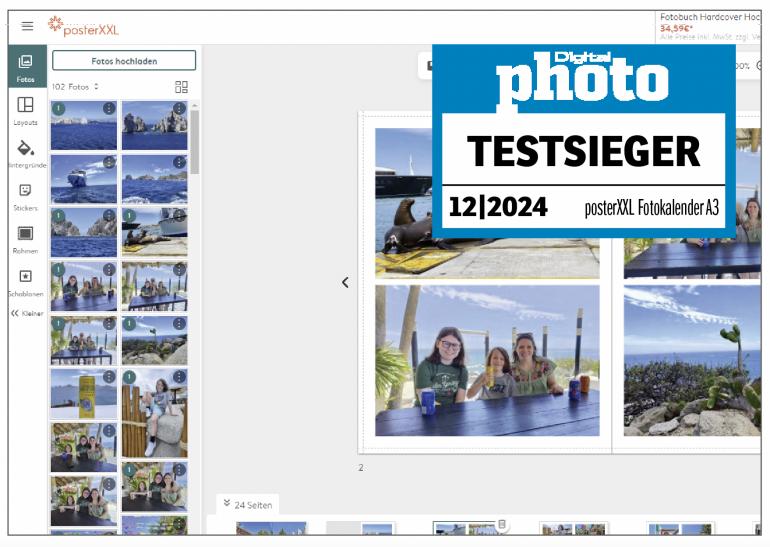Open the Hintergründe backgrounds panel
The height and width of the screenshot is (547, 770).
26,154
